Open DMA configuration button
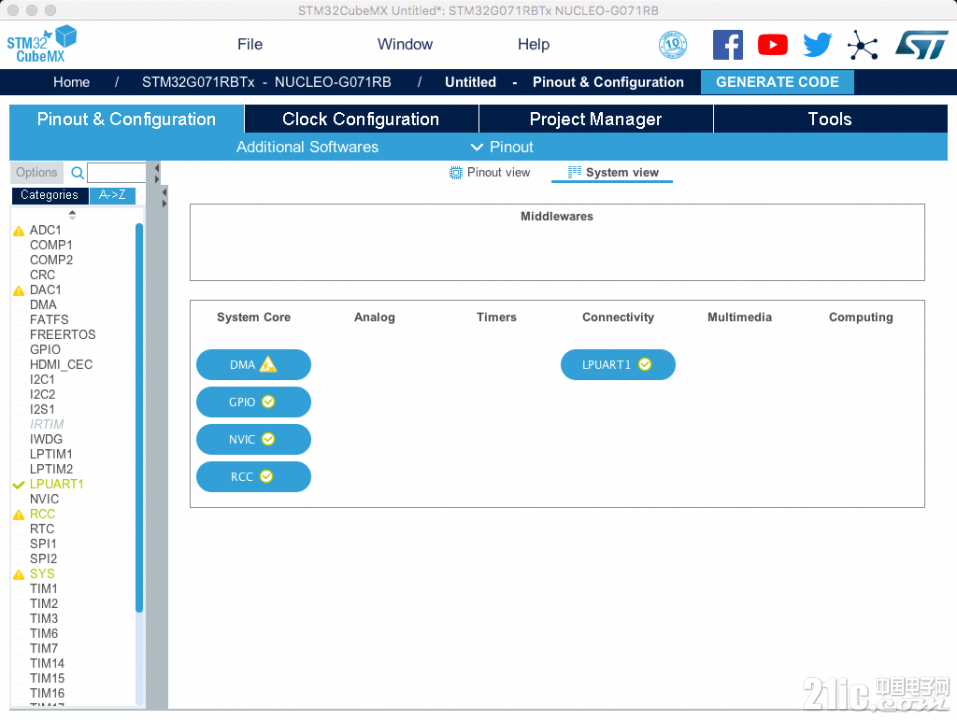Viewport: 957px width, 720px height. (x=253, y=364)
